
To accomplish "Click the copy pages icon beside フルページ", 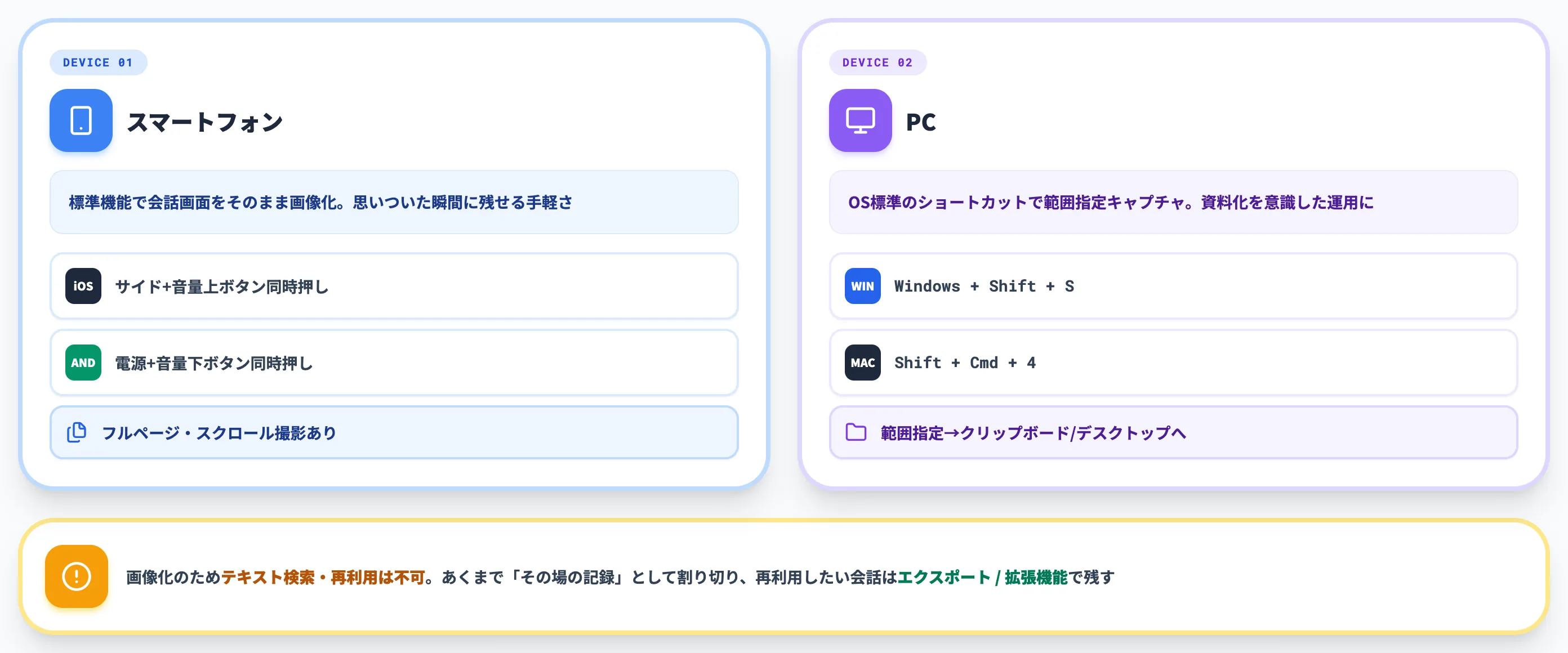I will pos(77,433).
